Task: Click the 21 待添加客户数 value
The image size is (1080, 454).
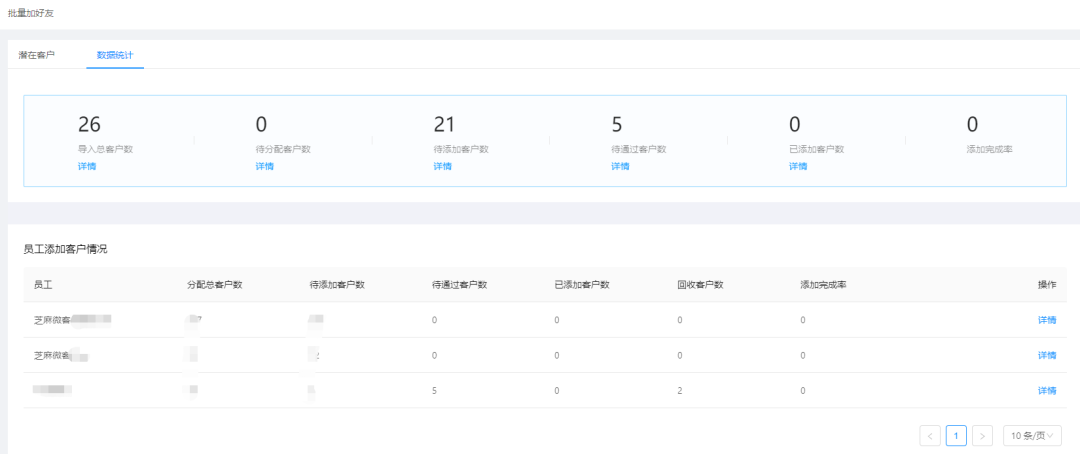Action: 444,124
